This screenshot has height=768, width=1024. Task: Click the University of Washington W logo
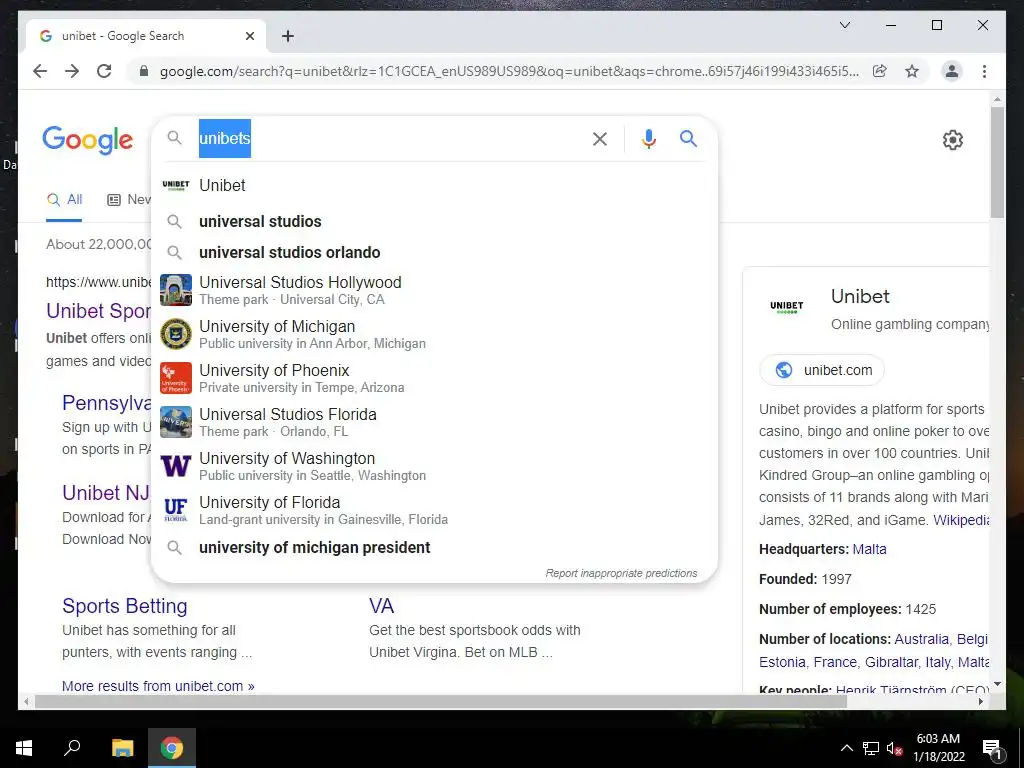(x=176, y=466)
